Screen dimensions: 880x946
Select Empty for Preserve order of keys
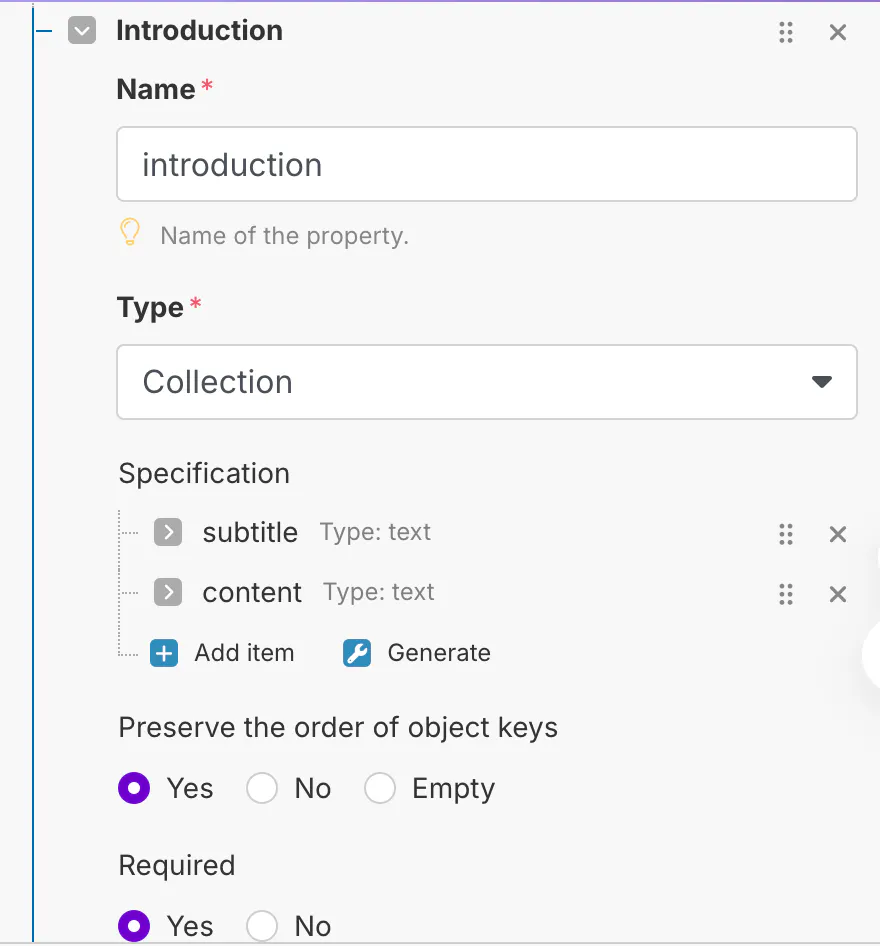click(x=380, y=789)
